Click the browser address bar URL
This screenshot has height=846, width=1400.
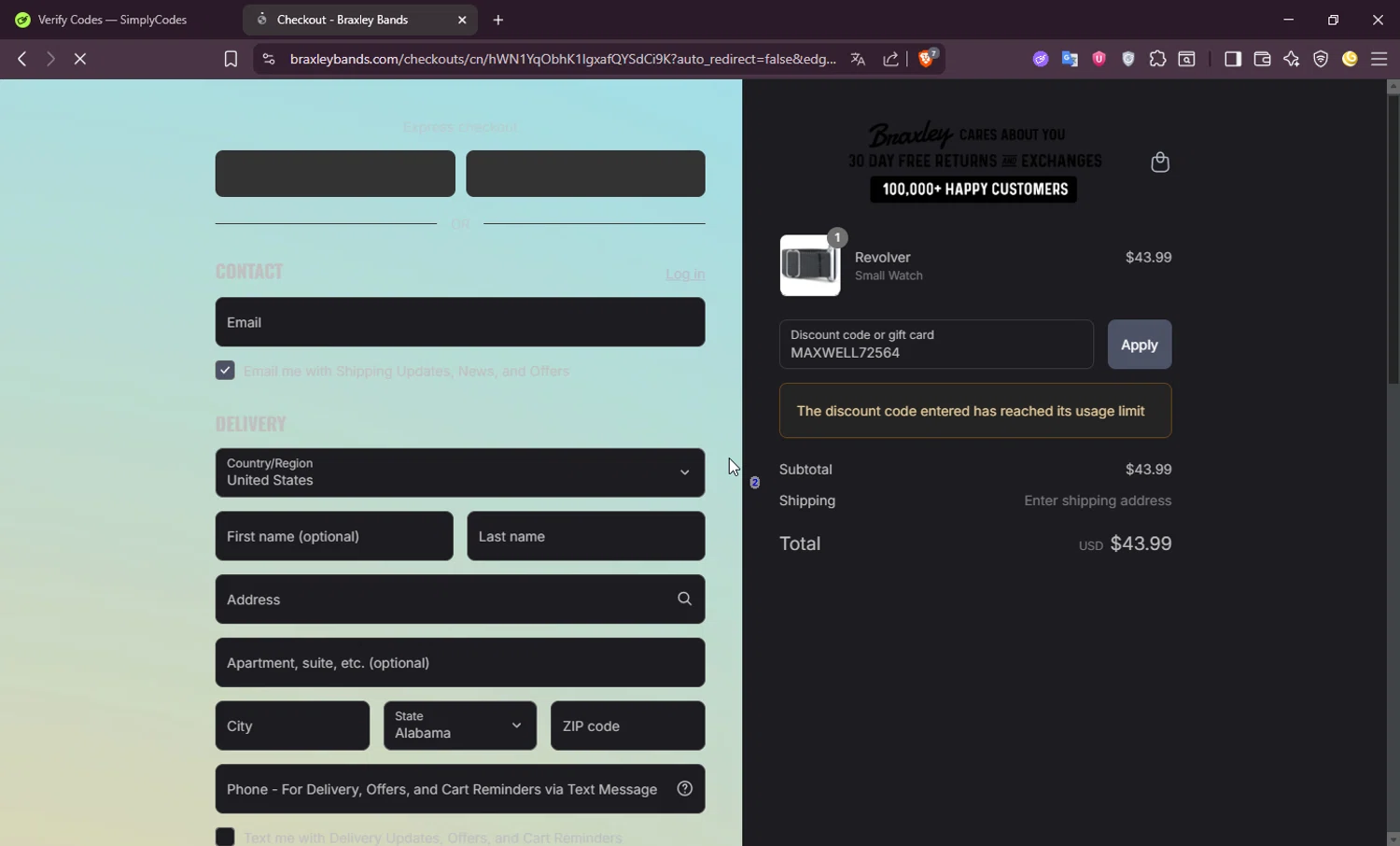click(x=563, y=59)
